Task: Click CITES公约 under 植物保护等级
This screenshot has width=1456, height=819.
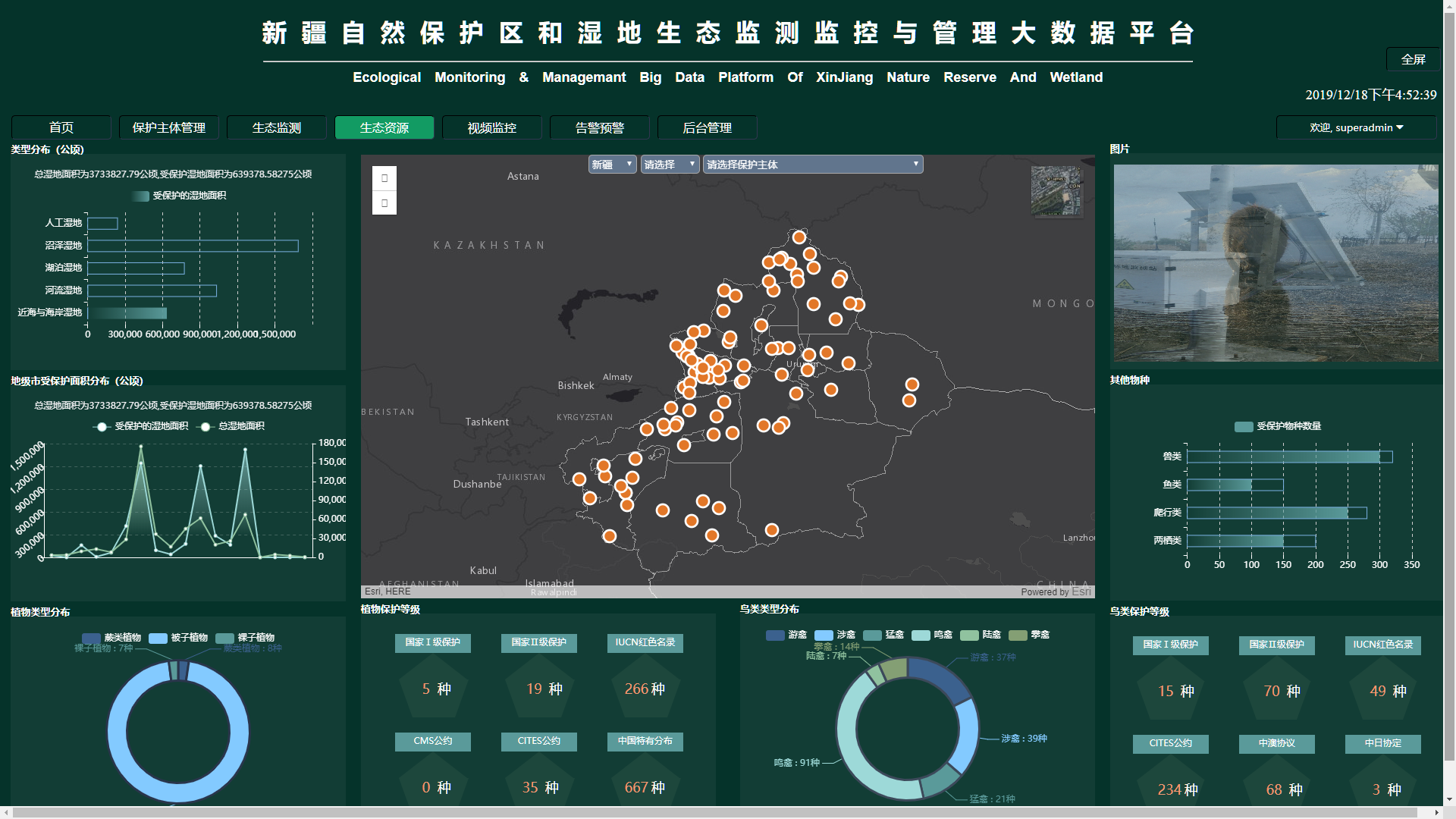Action: (x=539, y=742)
